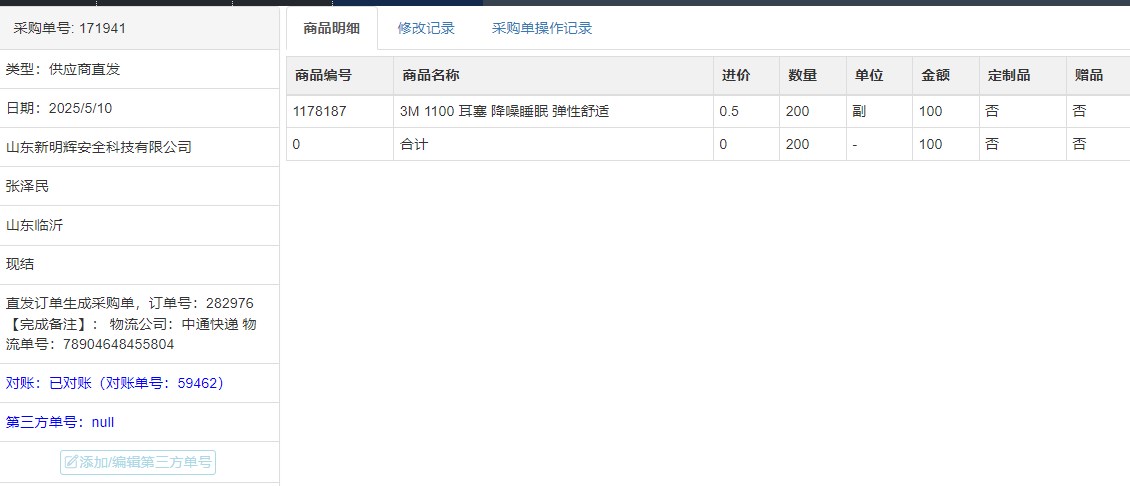The width and height of the screenshot is (1130, 486).
Task: Click the remark containing 订单号：282976
Action: [131, 324]
